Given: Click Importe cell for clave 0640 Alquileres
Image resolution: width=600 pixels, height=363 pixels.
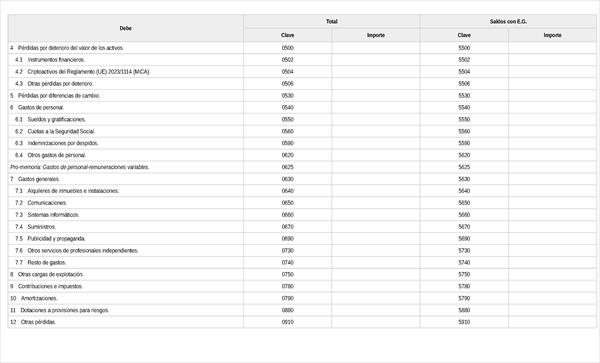Looking at the screenshot, I should coord(376,191).
